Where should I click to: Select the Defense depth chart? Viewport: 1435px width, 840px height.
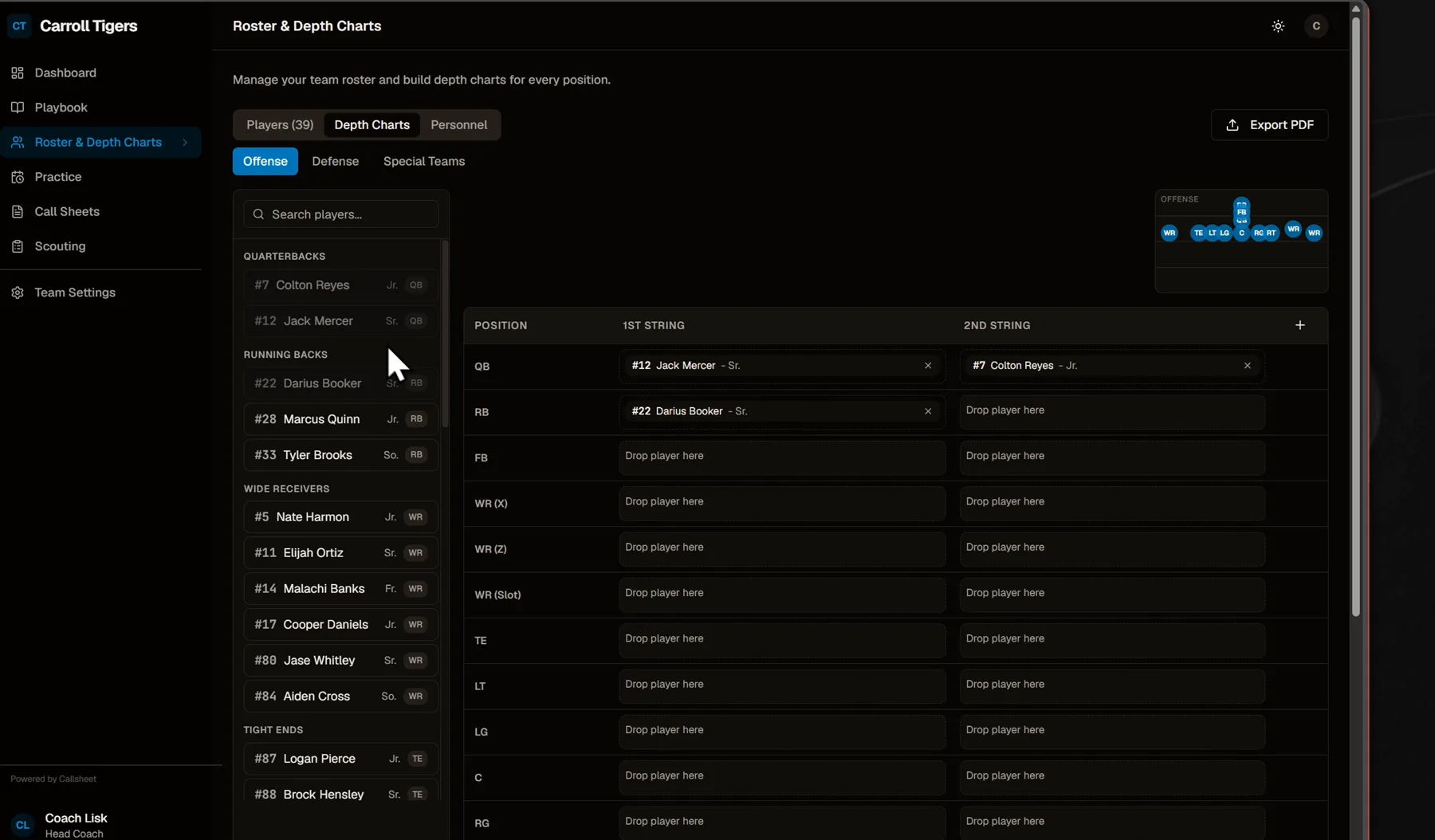335,162
